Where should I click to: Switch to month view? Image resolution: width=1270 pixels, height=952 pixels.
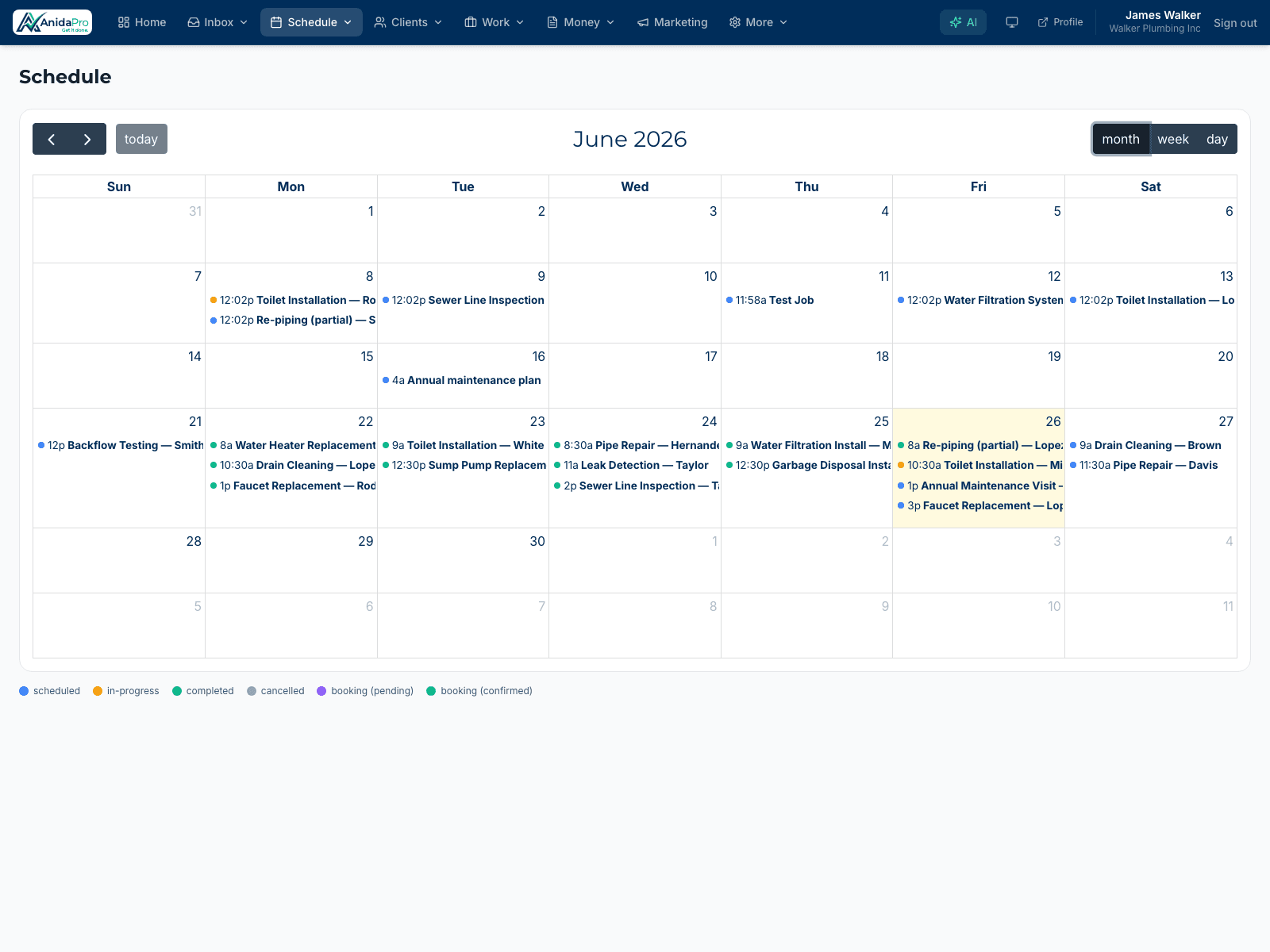coord(1121,139)
